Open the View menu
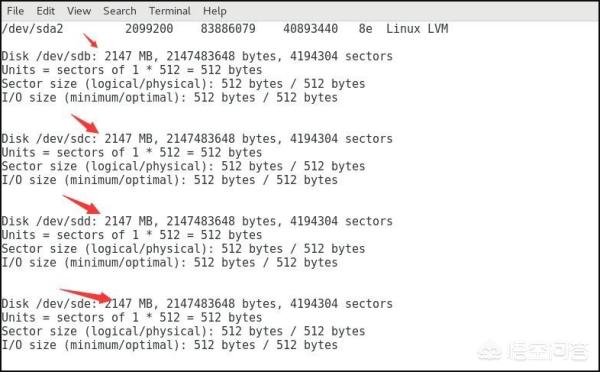This screenshot has height=372, width=600. point(79,11)
